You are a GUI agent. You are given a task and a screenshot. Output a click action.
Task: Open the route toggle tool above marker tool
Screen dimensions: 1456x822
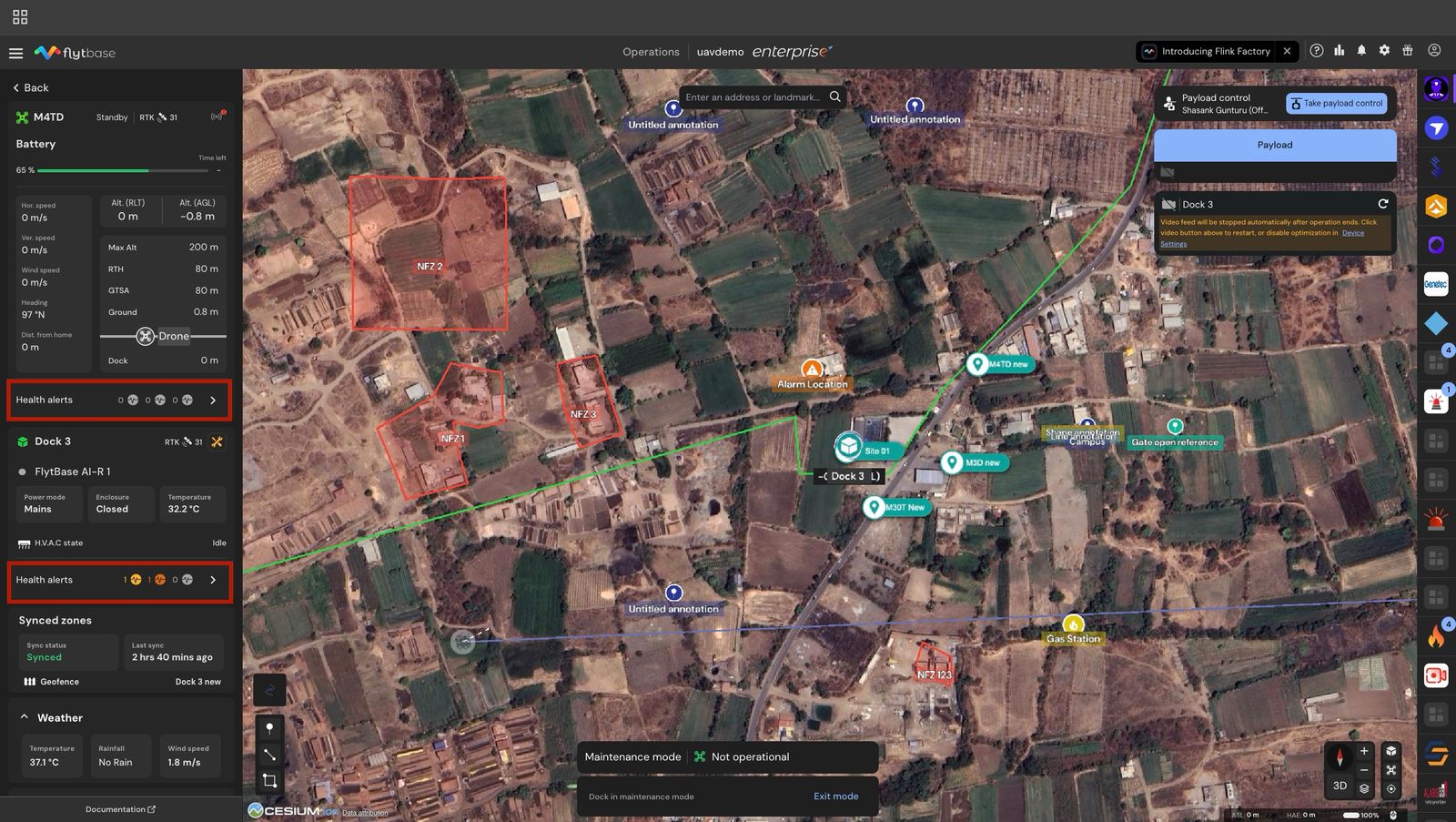tap(269, 690)
